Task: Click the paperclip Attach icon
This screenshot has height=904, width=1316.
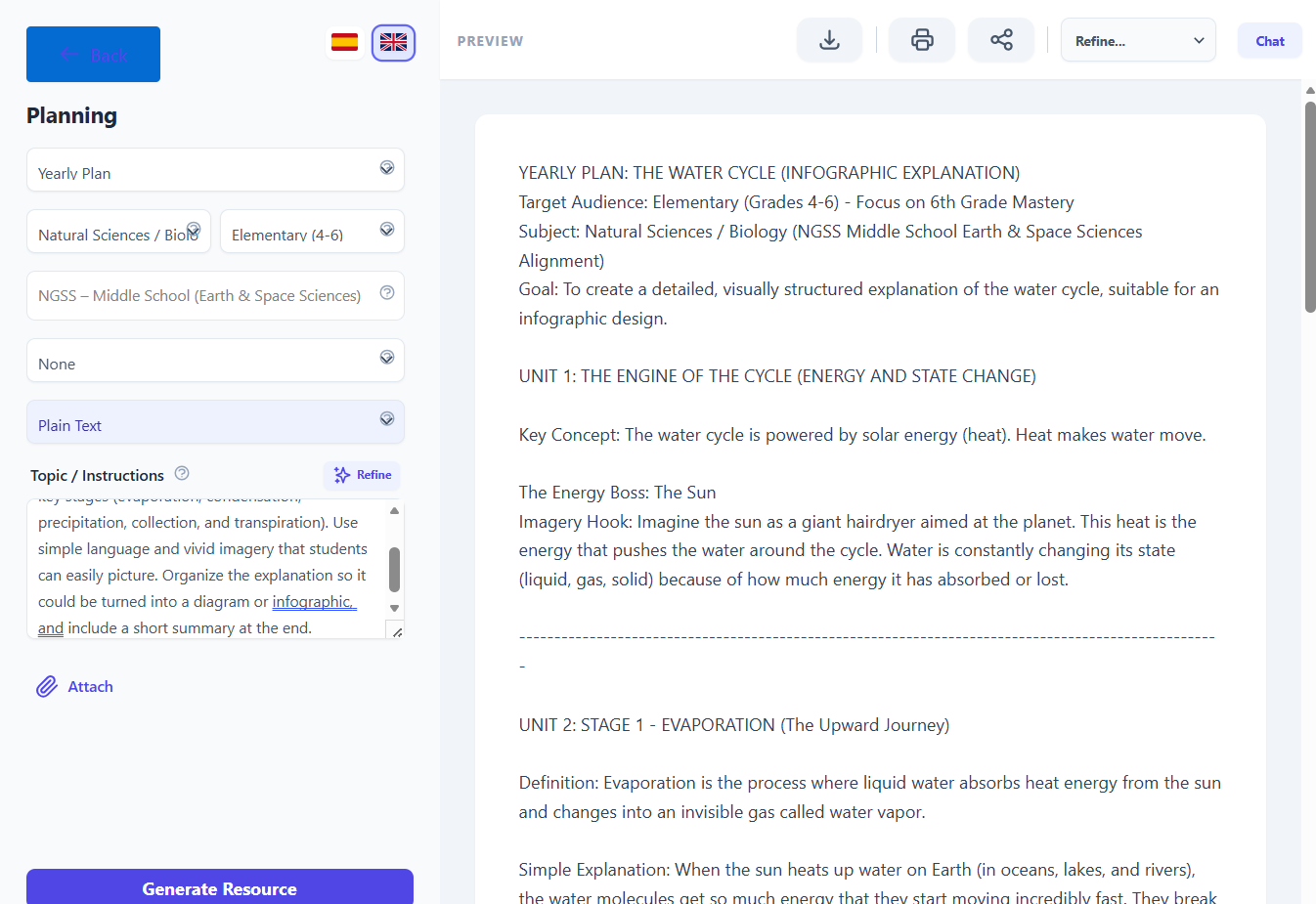Action: (47, 687)
